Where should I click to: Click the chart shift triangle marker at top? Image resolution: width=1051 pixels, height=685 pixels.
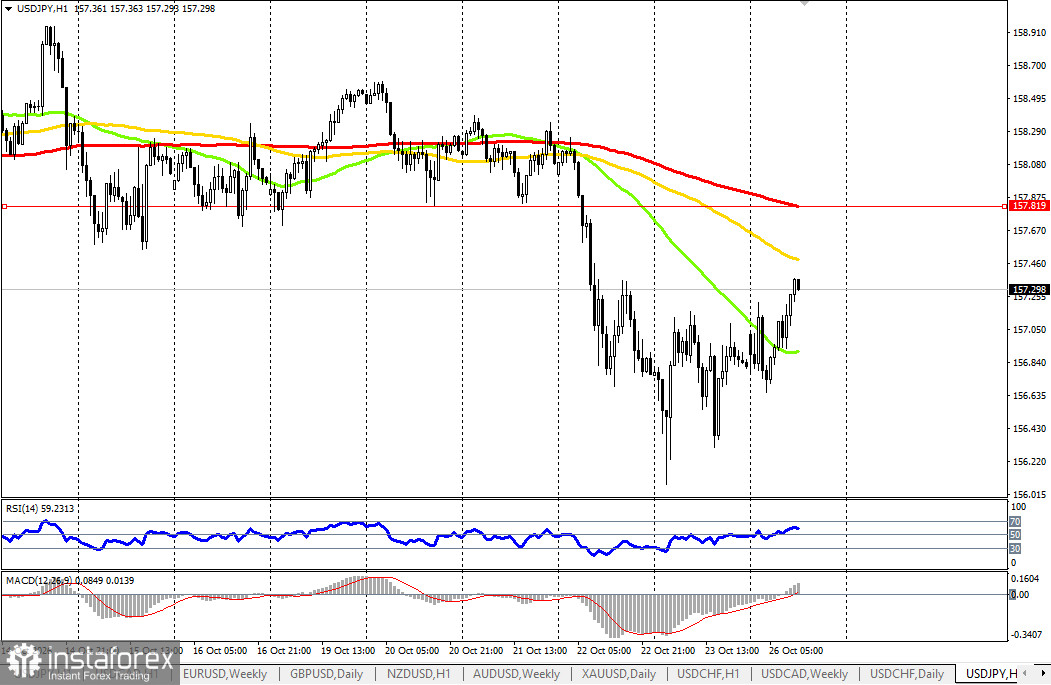point(804,3)
